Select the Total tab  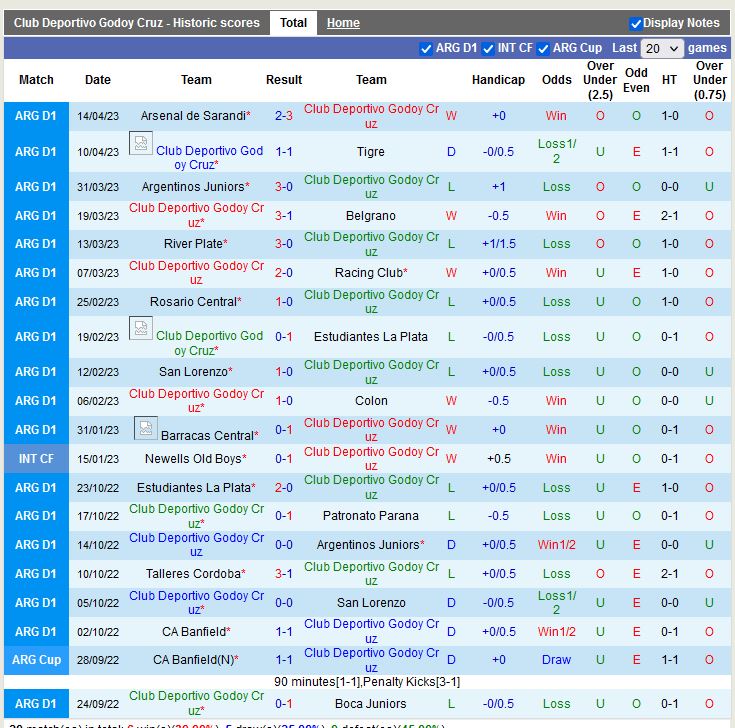point(293,23)
